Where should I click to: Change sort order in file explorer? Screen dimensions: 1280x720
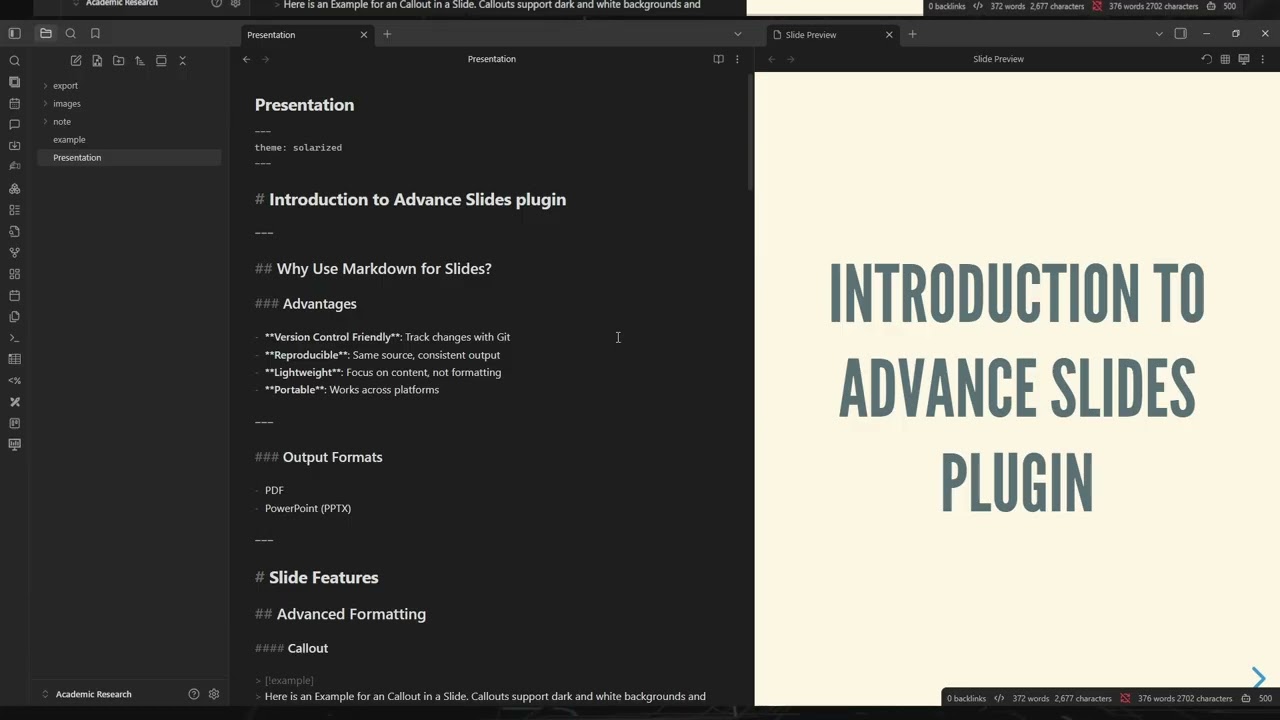139,61
